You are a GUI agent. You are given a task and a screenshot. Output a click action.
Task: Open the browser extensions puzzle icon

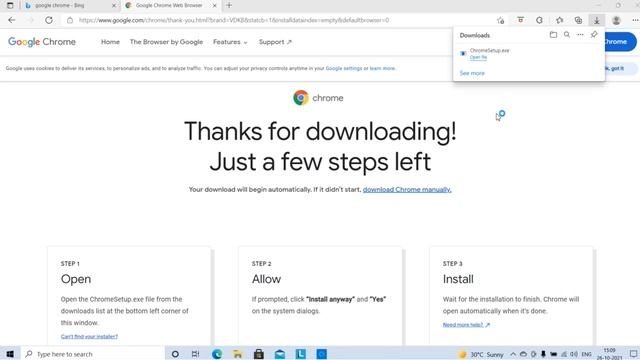click(539, 20)
